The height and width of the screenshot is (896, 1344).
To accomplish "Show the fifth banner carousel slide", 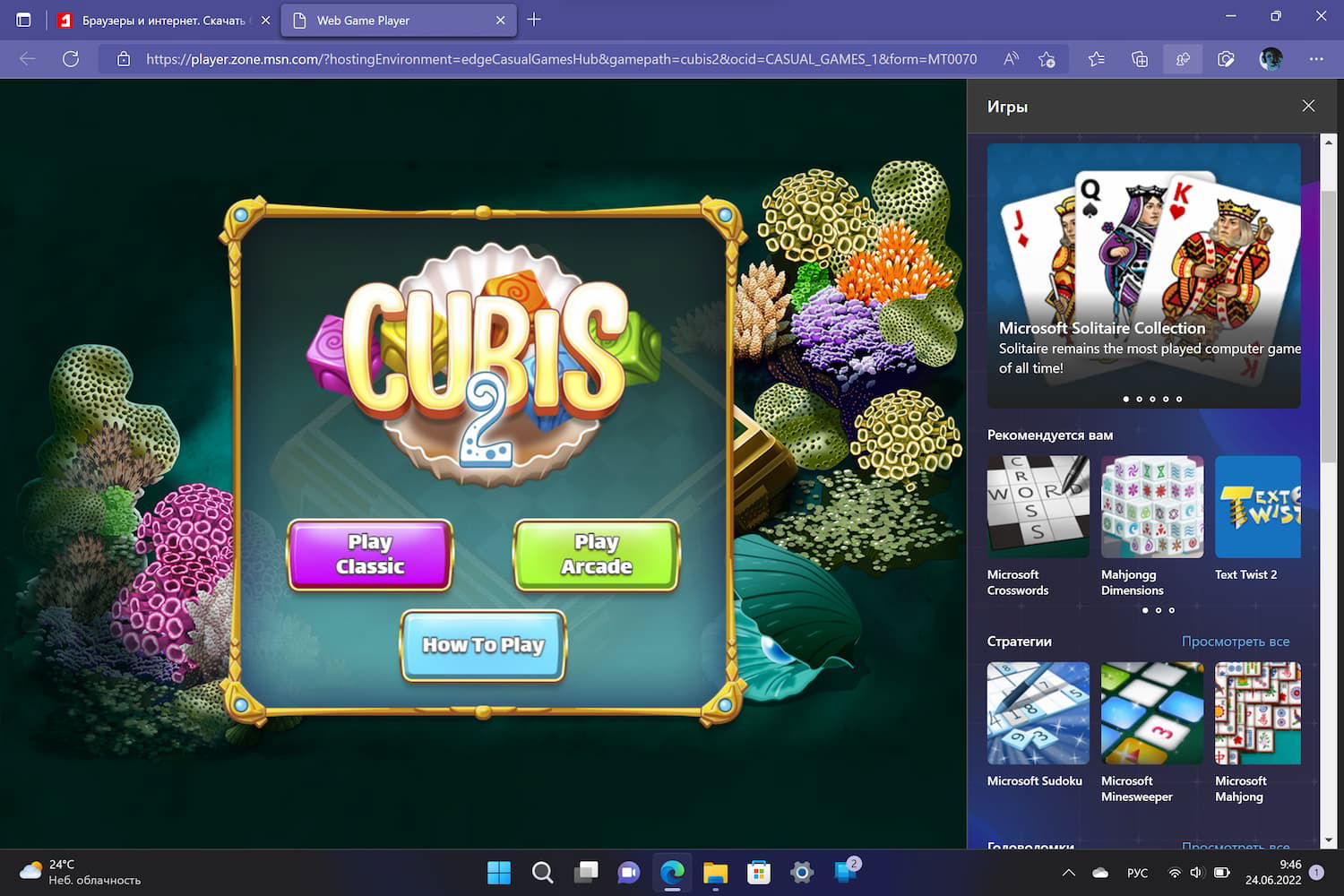I will pos(1179,399).
